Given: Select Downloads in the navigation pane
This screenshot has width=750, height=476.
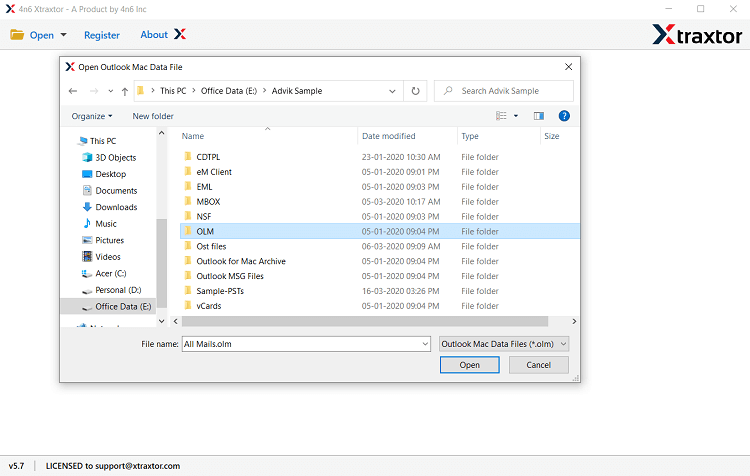Looking at the screenshot, I should (116, 207).
